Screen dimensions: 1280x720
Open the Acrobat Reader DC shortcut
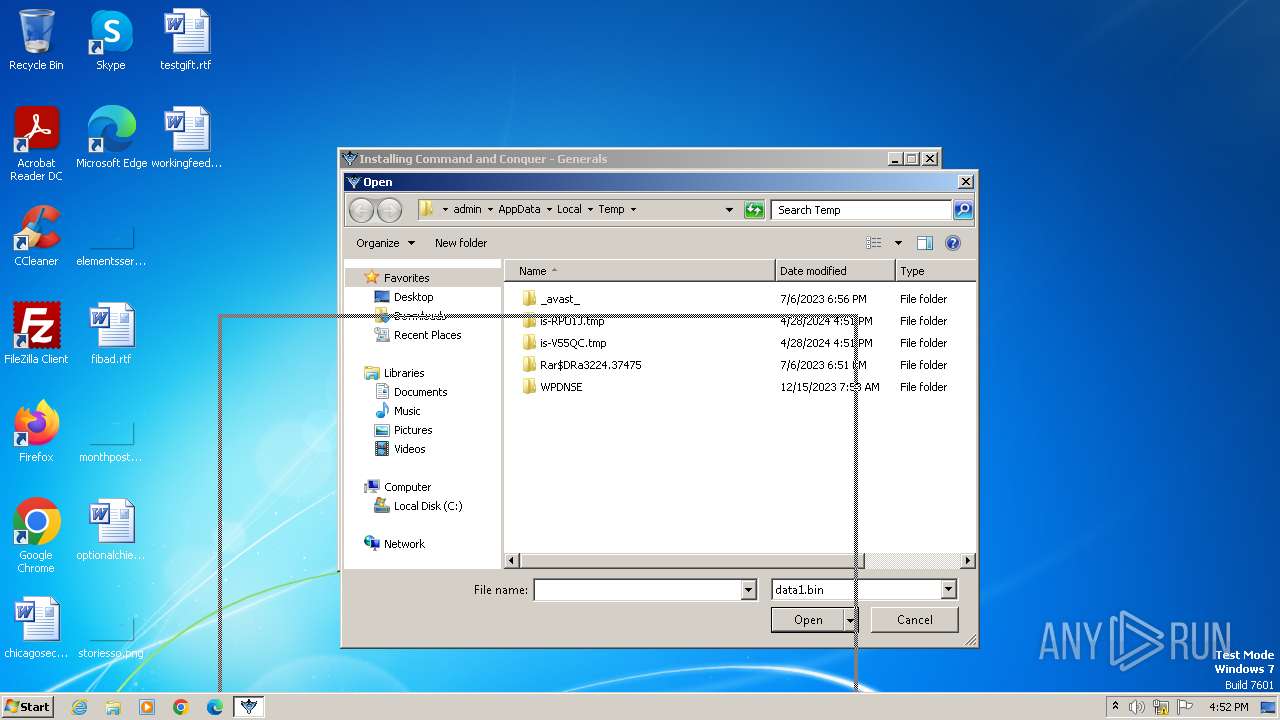[x=36, y=144]
